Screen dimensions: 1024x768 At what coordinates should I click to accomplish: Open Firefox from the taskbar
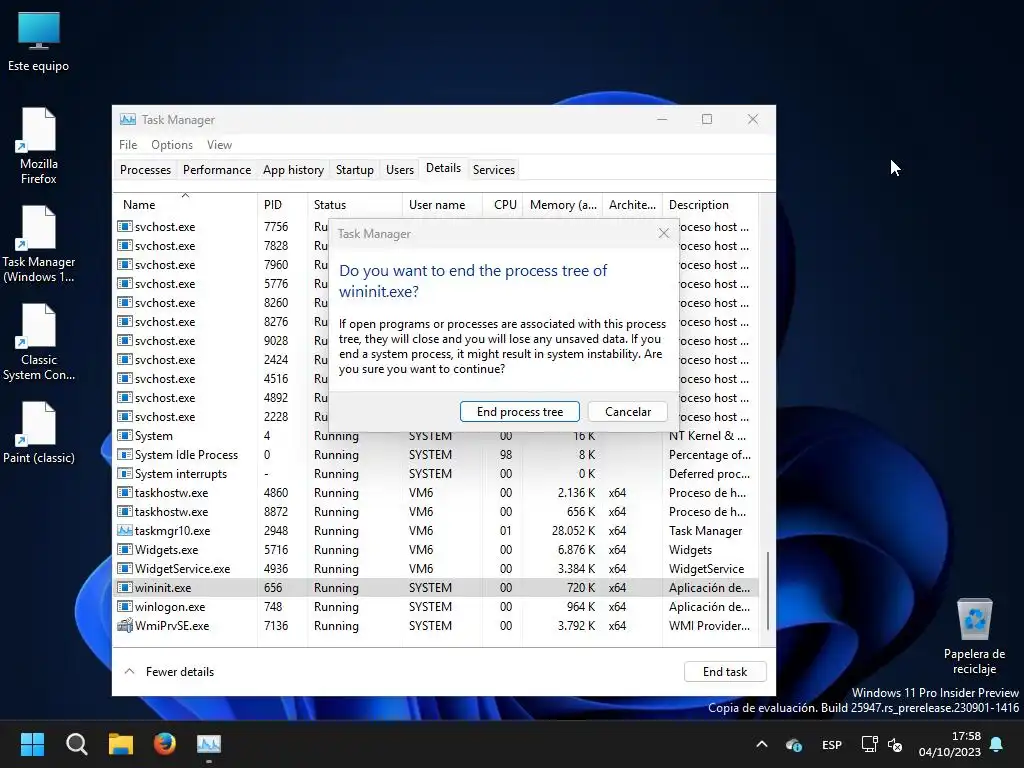point(165,744)
